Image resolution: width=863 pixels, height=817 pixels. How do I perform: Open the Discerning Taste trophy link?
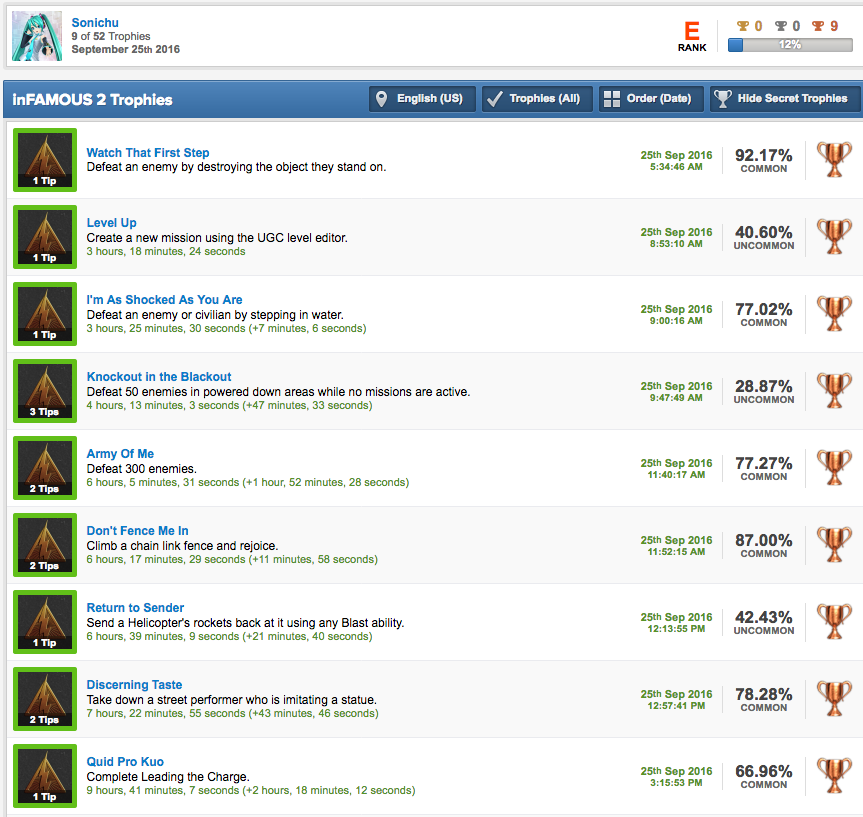[134, 685]
